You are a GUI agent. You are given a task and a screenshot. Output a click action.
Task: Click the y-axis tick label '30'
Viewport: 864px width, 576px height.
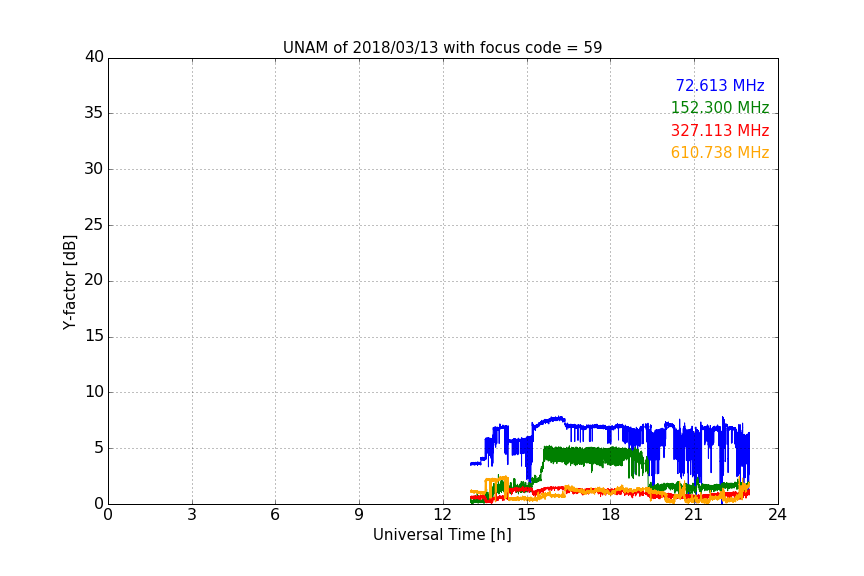coord(94,169)
